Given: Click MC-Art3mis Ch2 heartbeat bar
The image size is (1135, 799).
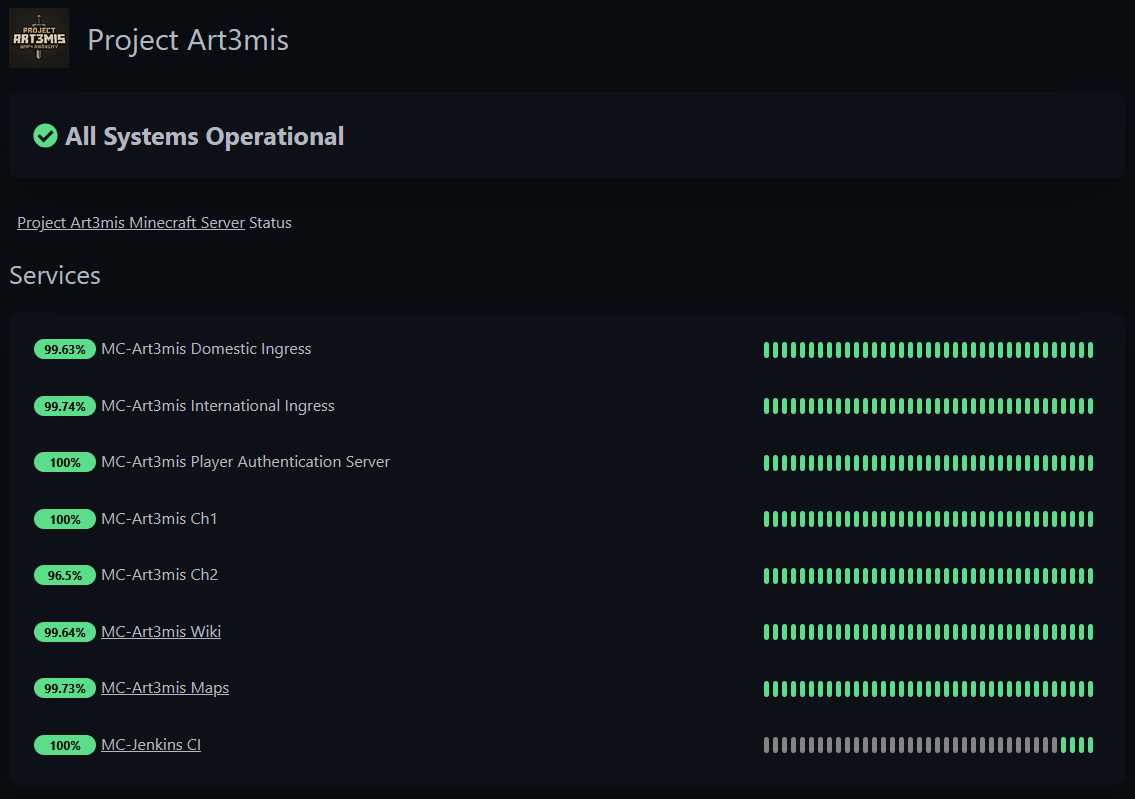Looking at the screenshot, I should click(x=928, y=575).
